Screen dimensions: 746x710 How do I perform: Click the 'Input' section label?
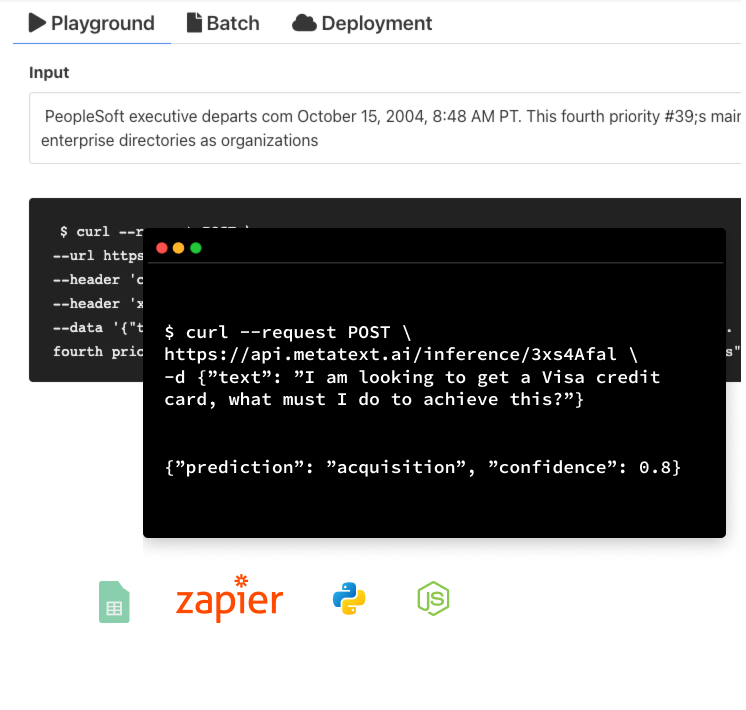point(49,73)
